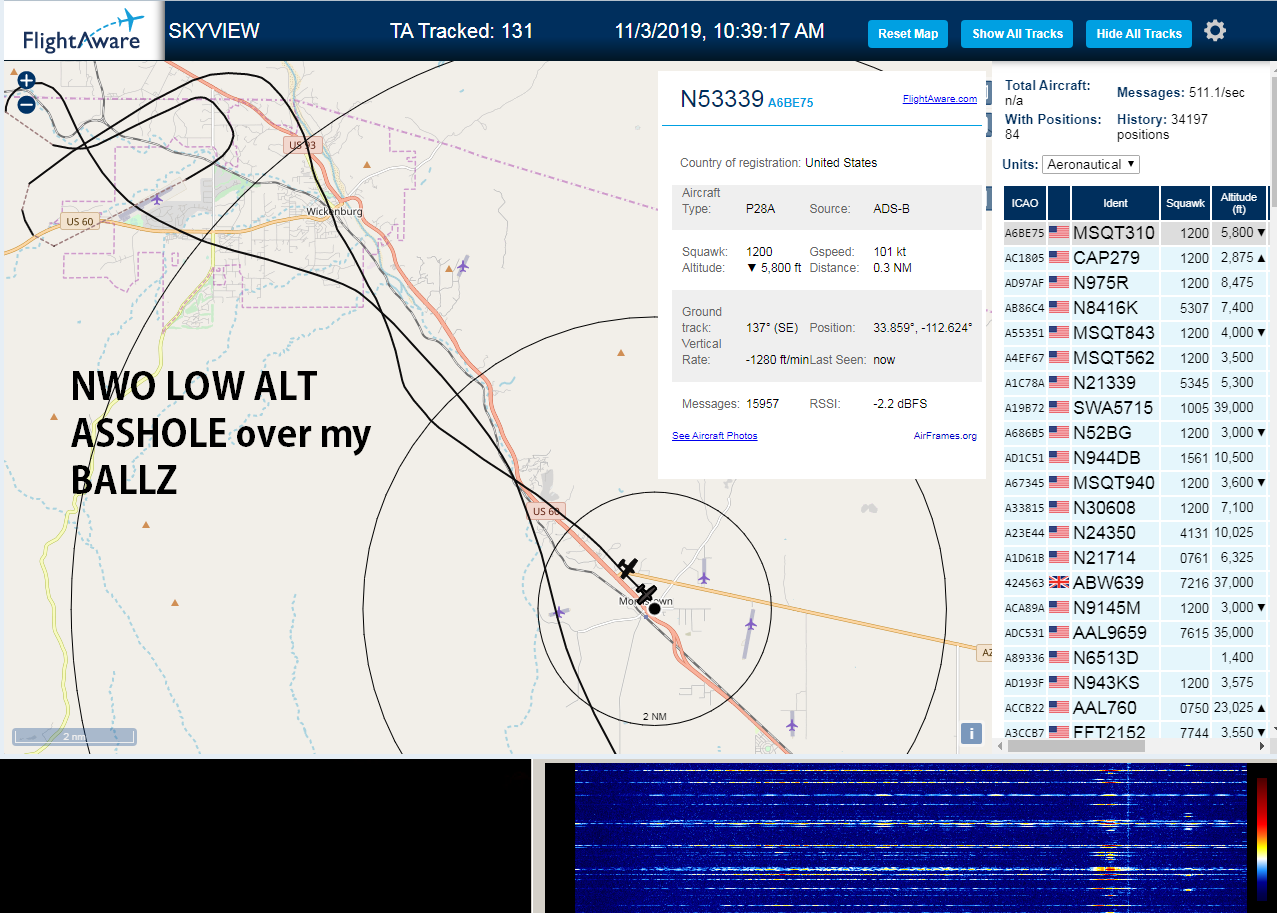The image size is (1277, 913).
Task: Select the purple aircraft east of Wickenburg
Action: tap(462, 265)
